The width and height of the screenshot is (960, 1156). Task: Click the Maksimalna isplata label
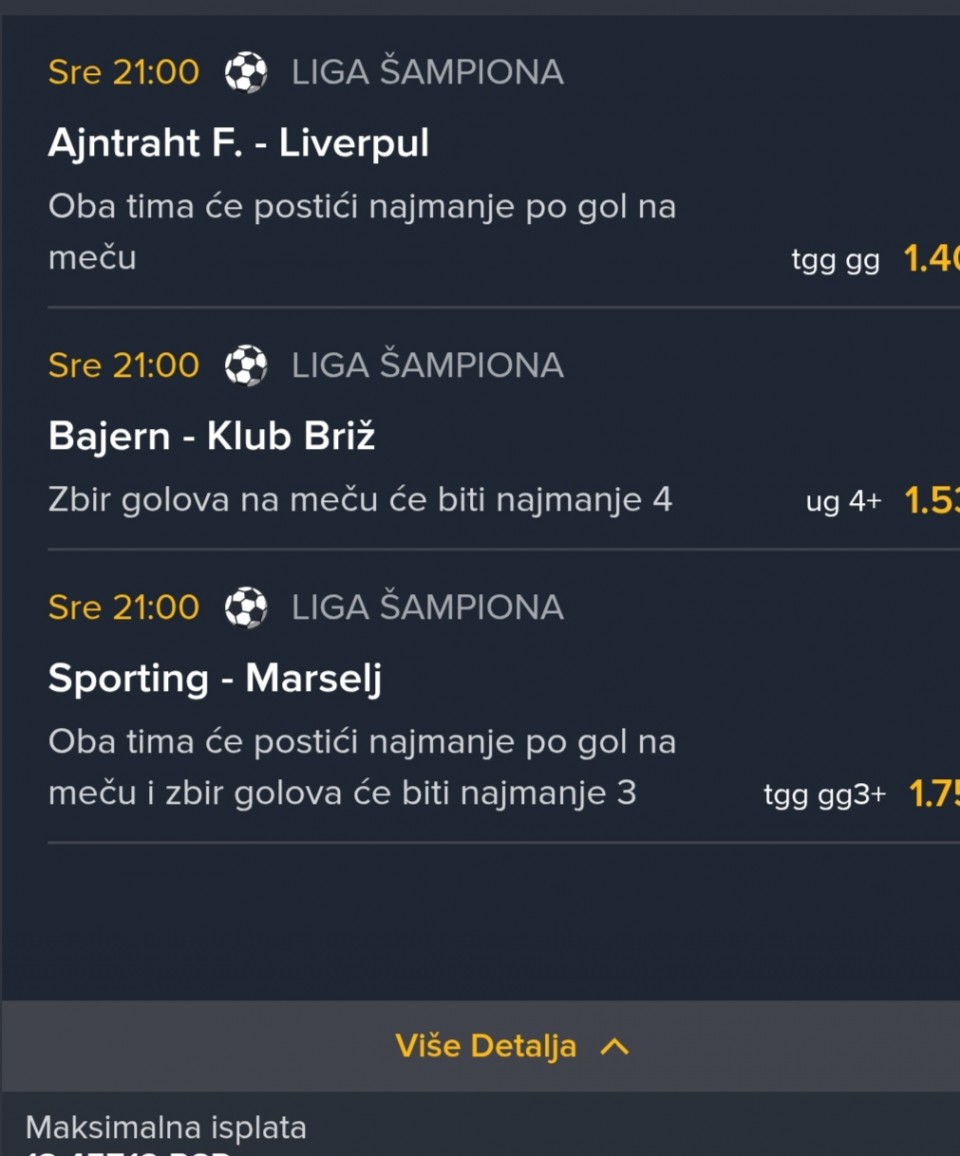(x=166, y=1127)
